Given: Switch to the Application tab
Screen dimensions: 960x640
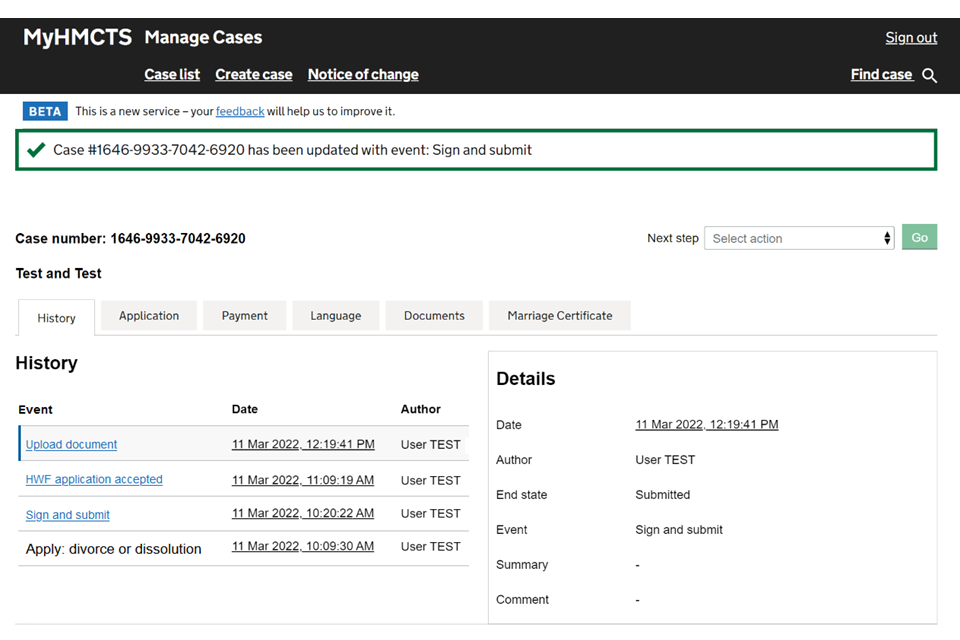Looking at the screenshot, I should point(149,316).
